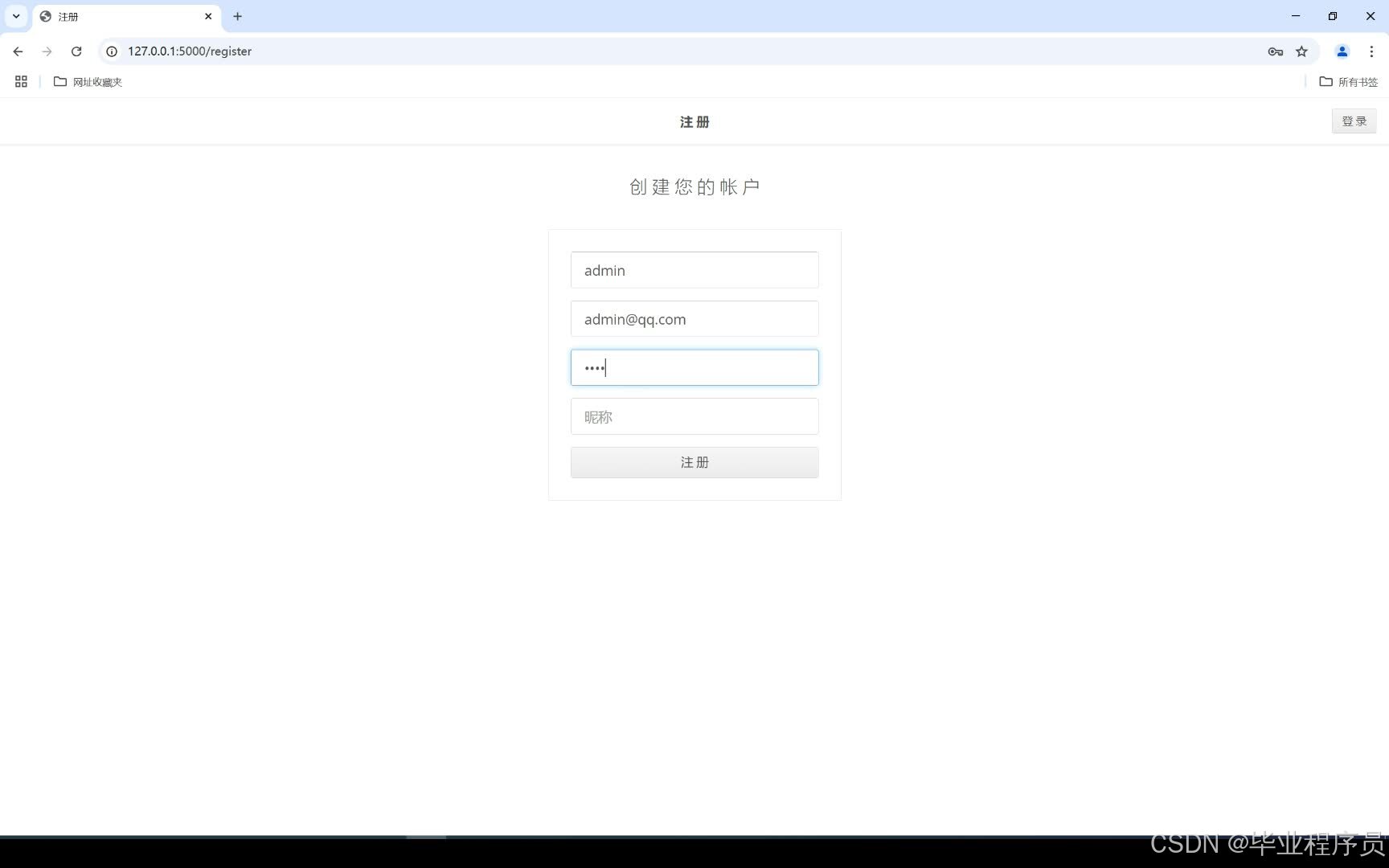Open the 所有书签 folder
This screenshot has height=868, width=1389.
(x=1349, y=82)
